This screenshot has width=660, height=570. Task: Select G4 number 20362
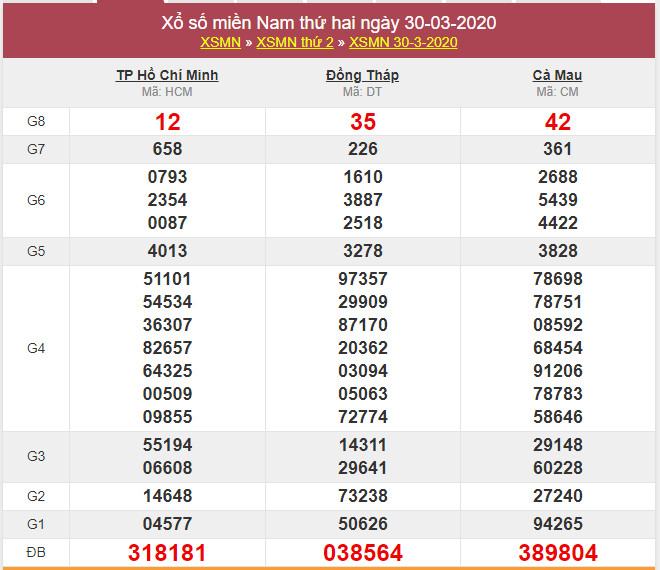363,348
